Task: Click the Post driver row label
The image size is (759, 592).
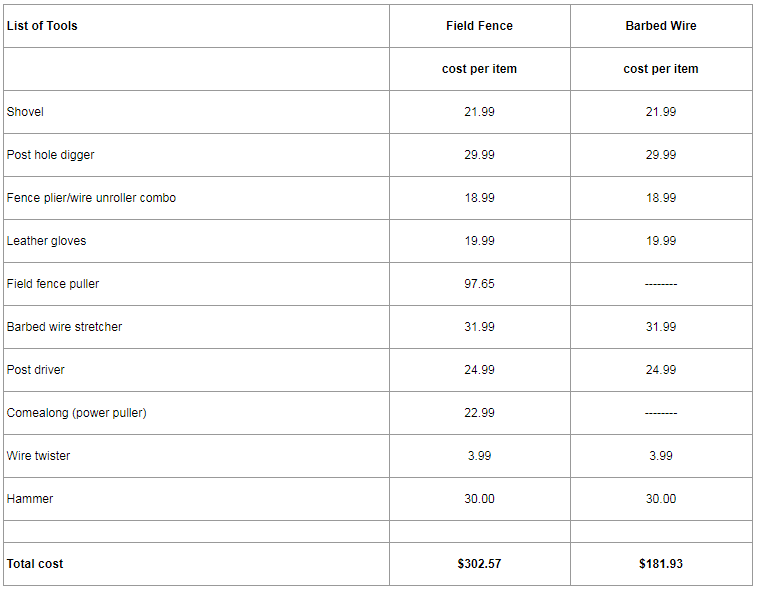Action: tap(36, 370)
